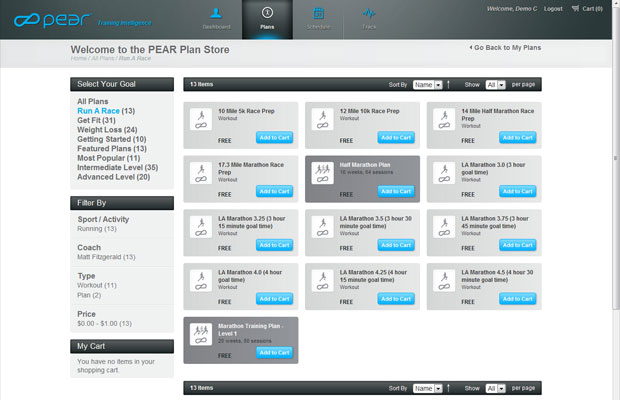Click Half Marathon Plan group-runner icon
620x400 pixels.
(x=322, y=173)
